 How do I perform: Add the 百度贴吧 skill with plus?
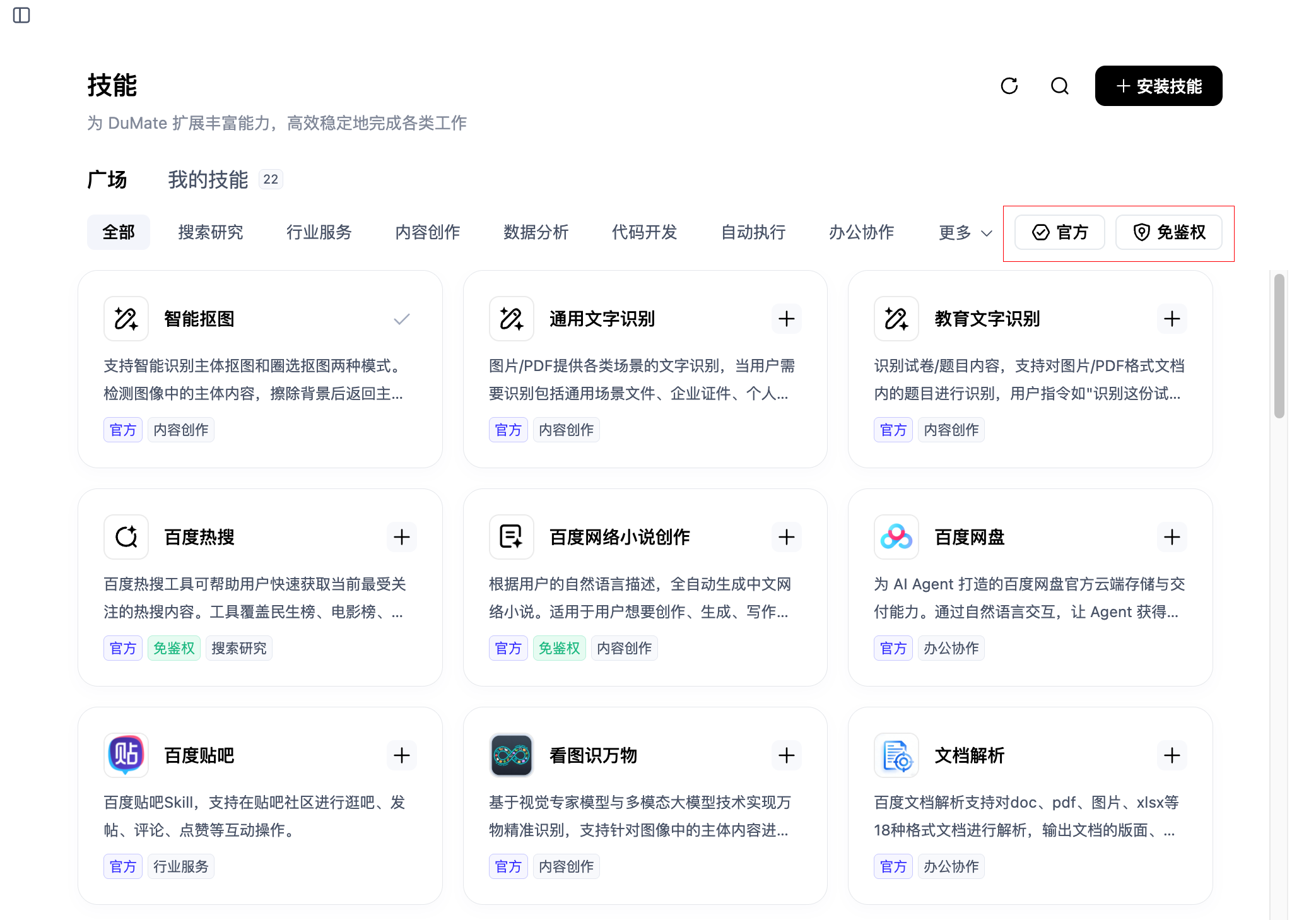[x=402, y=755]
